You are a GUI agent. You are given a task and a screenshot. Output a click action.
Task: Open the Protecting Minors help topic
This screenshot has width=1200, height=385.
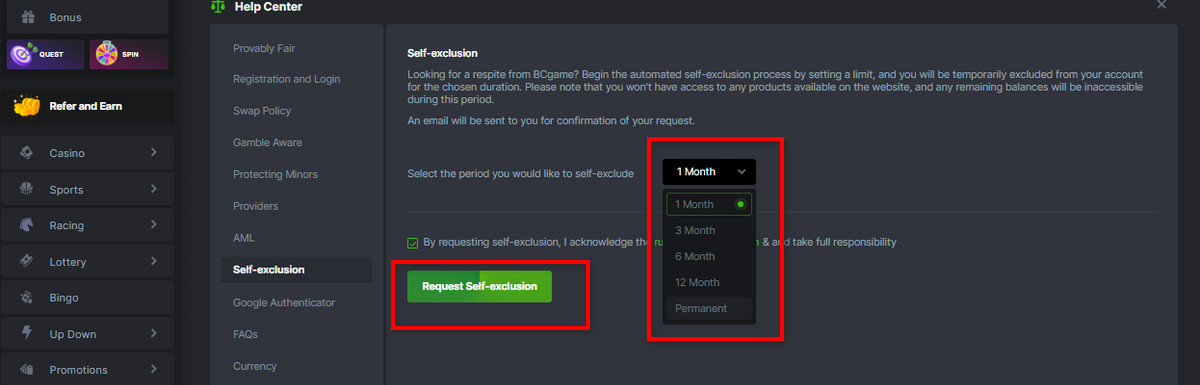point(275,174)
